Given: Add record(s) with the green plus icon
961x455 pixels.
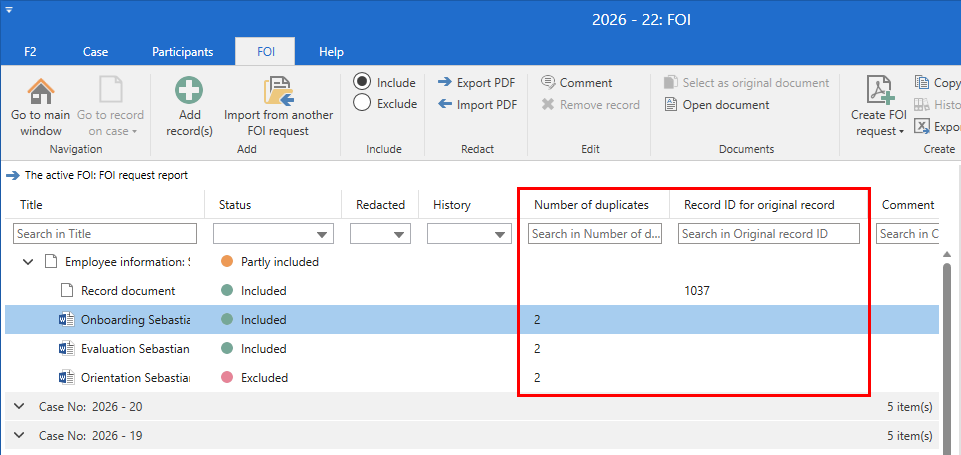Looking at the screenshot, I should (x=189, y=92).
